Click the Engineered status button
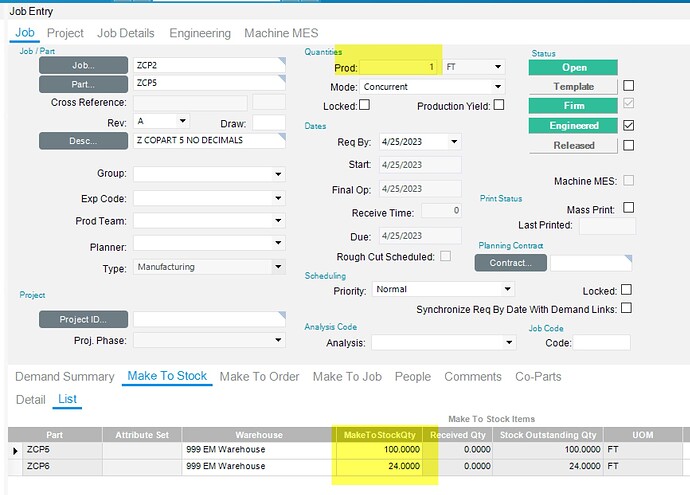 [573, 125]
